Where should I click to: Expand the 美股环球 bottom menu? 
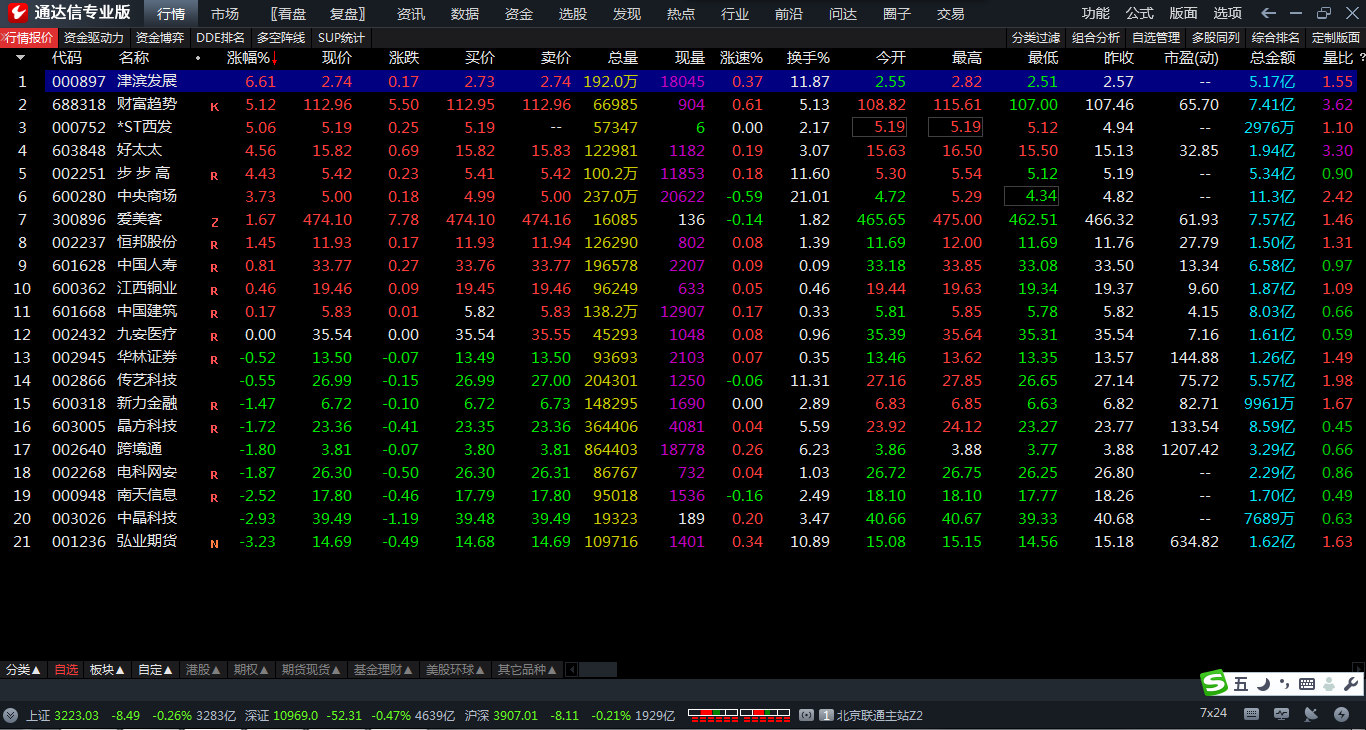[x=455, y=670]
